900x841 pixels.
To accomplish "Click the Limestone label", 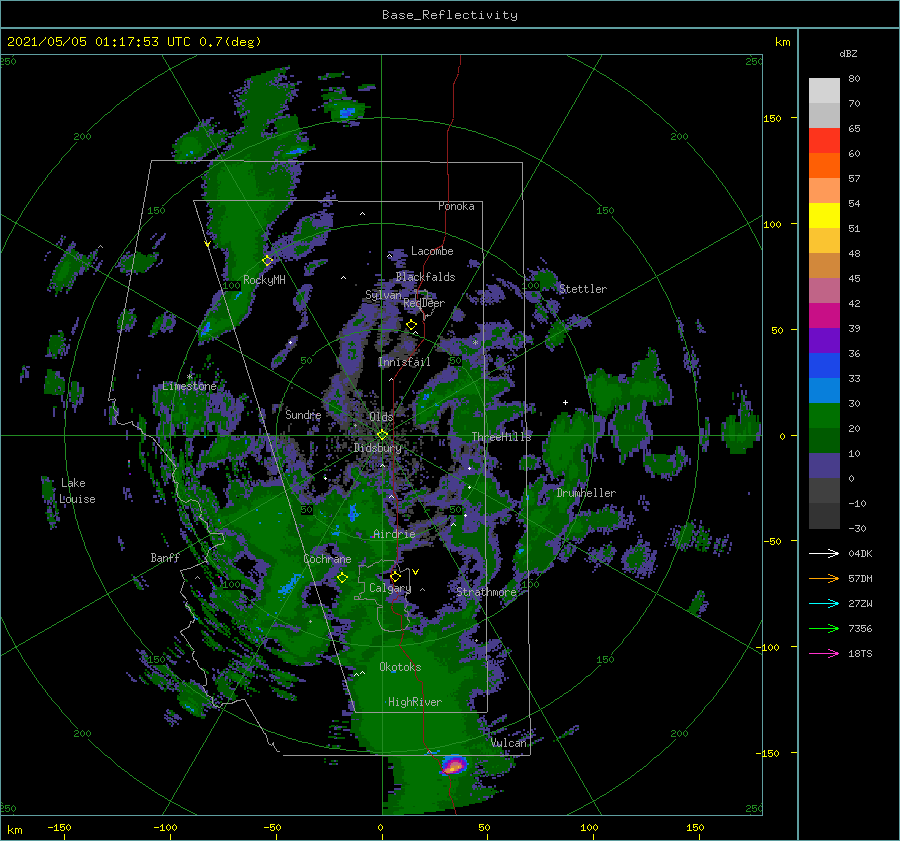I will click(x=189, y=386).
